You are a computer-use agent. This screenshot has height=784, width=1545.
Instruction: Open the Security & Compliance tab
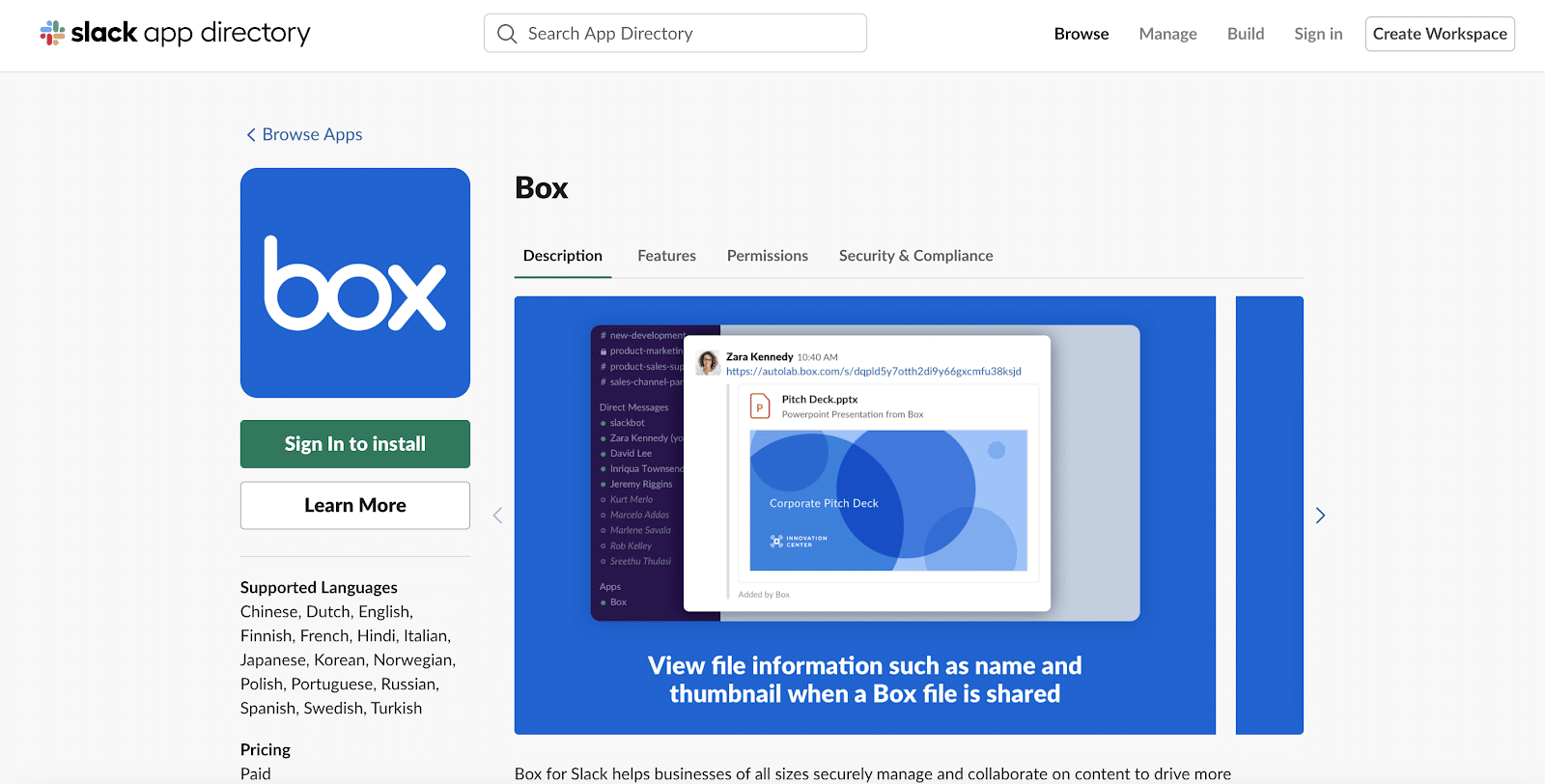(x=915, y=256)
